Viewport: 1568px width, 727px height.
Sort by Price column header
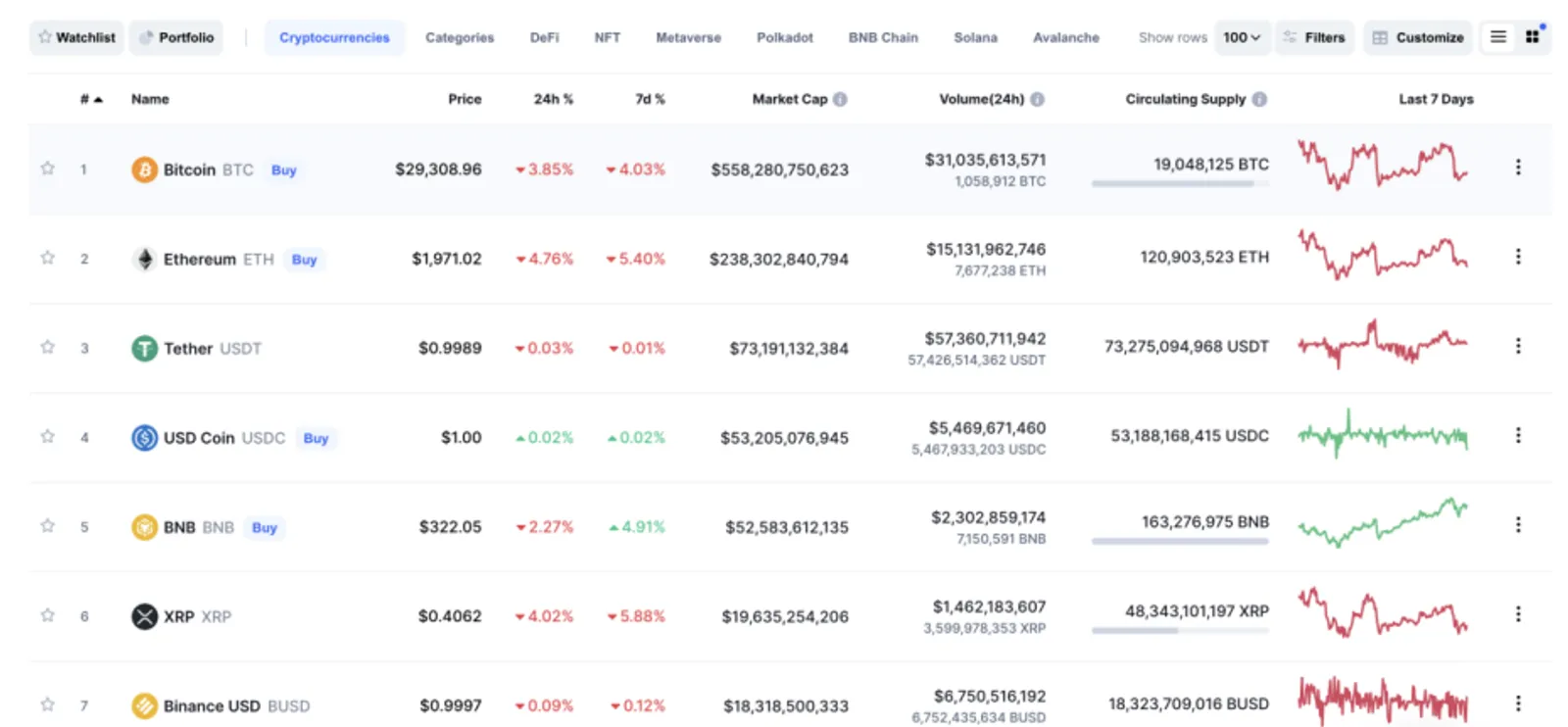click(x=465, y=99)
